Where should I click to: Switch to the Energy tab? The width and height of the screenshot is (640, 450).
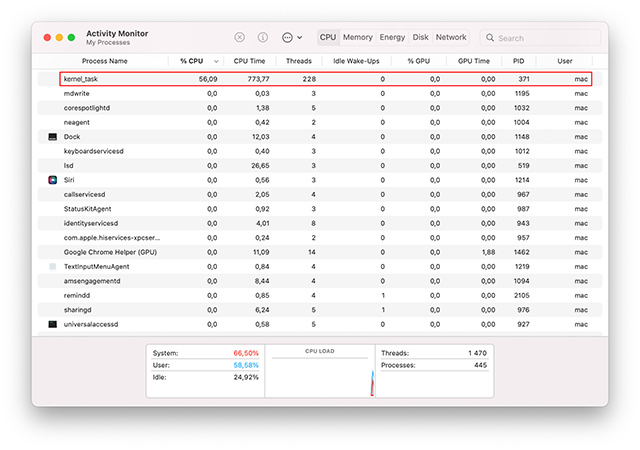tap(392, 37)
